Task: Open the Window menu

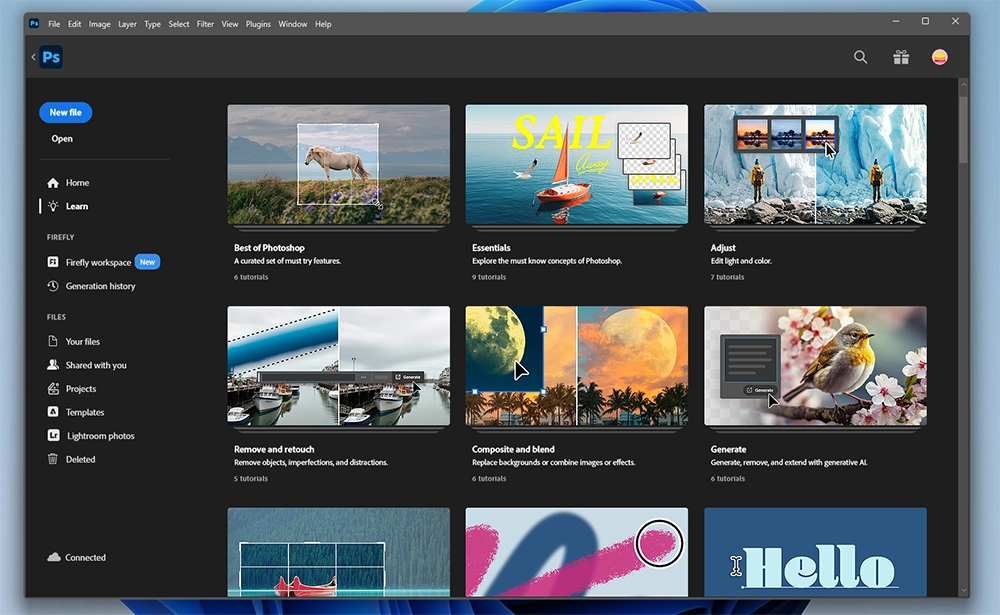Action: (293, 24)
